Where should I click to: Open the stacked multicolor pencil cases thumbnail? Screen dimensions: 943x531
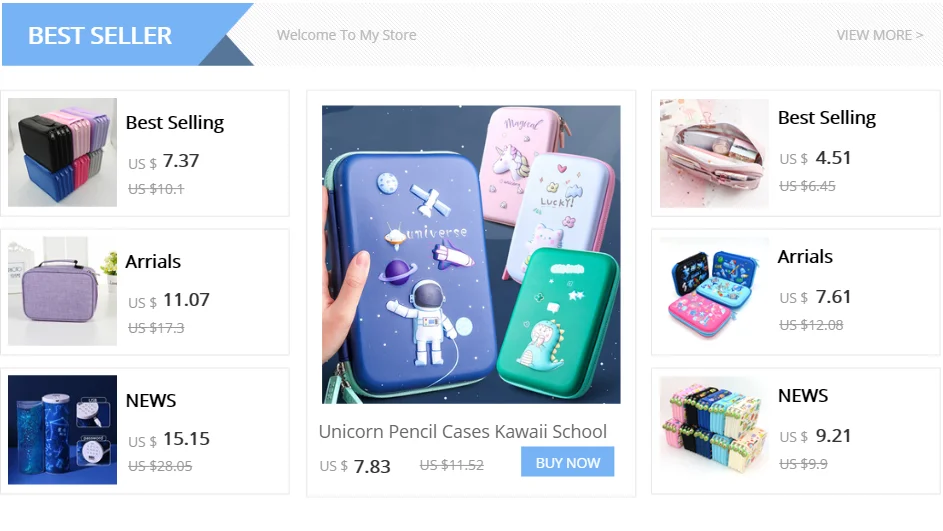point(63,152)
